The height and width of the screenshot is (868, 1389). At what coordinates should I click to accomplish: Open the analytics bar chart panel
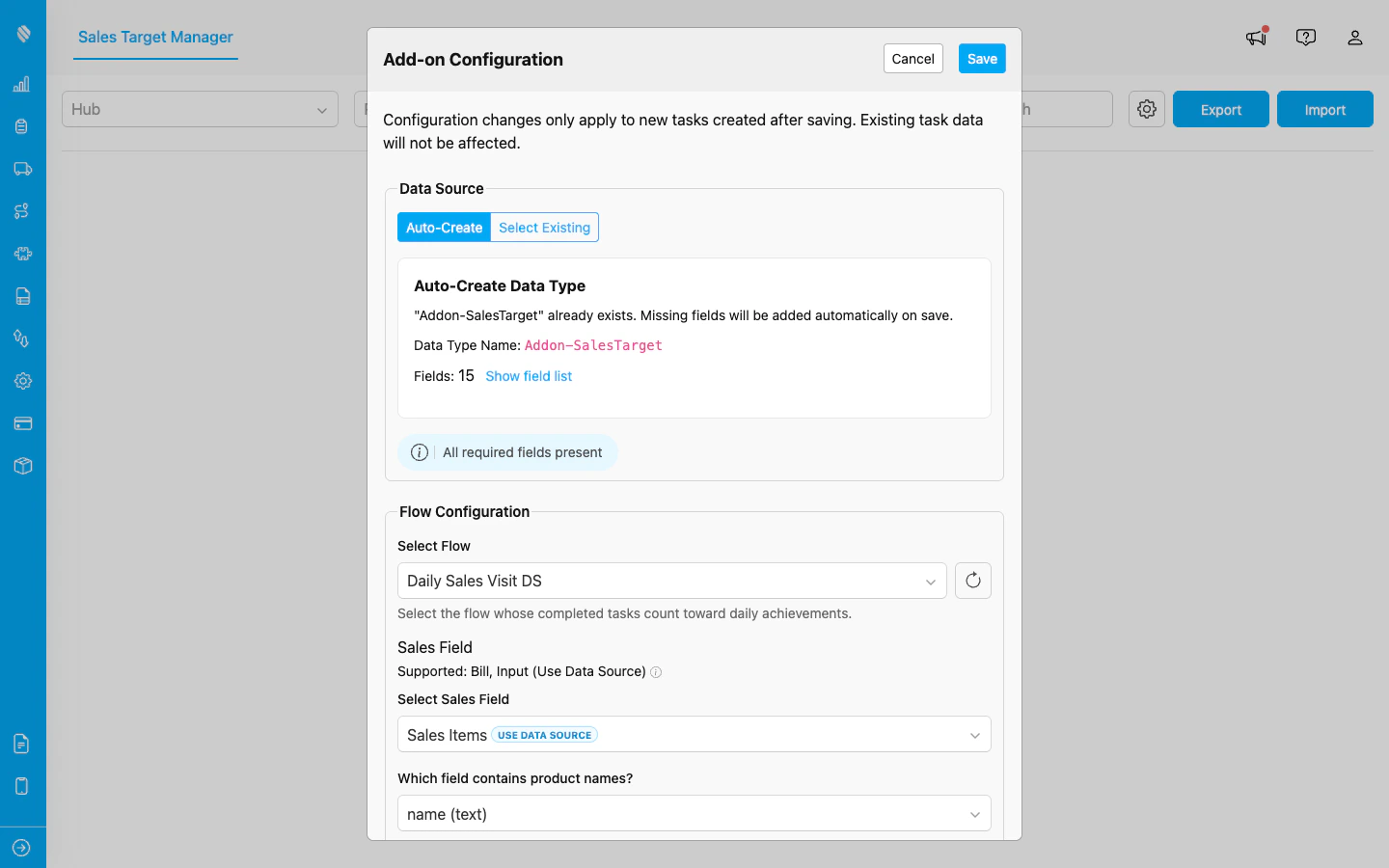click(x=22, y=84)
